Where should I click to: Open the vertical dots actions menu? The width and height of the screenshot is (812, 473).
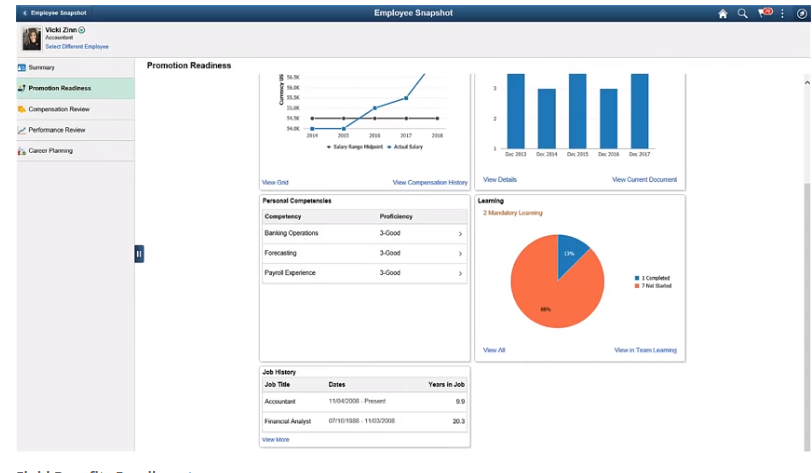(x=782, y=13)
